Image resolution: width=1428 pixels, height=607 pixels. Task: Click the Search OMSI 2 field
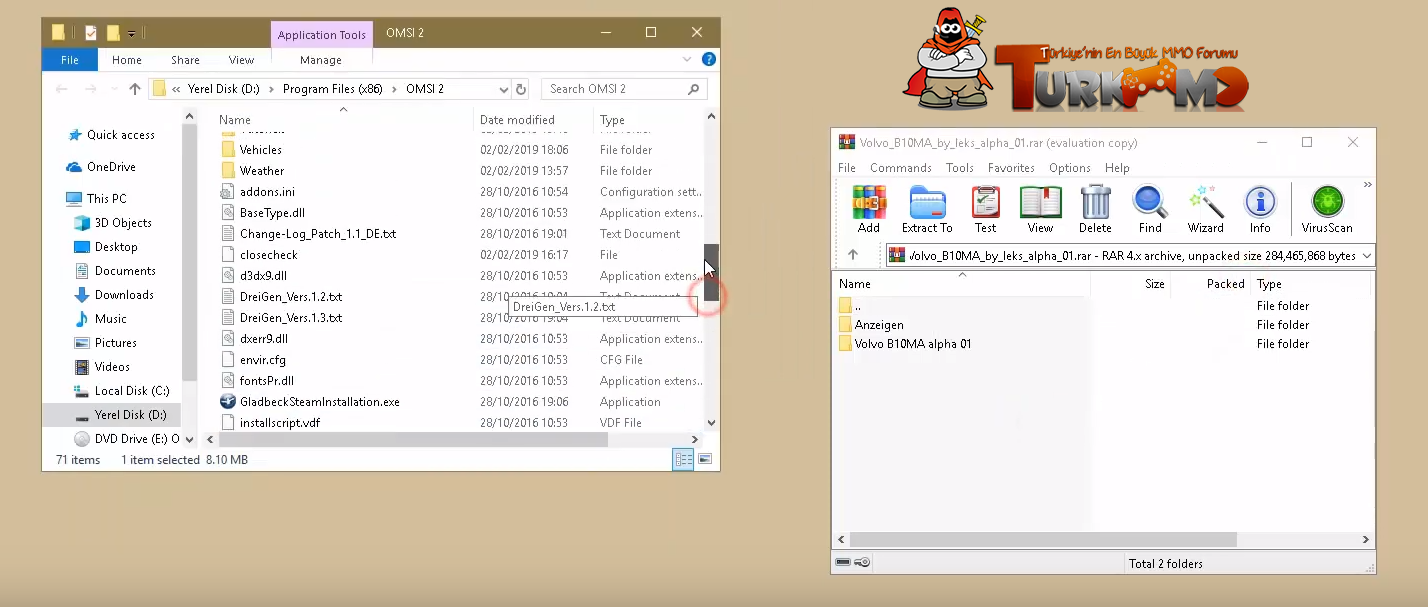pos(624,89)
